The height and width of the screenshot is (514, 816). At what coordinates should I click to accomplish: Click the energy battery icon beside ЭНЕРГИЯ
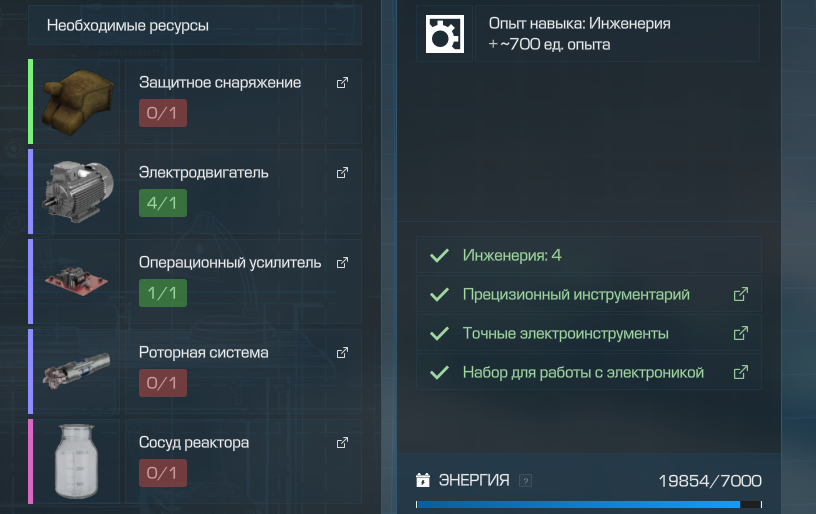423,480
